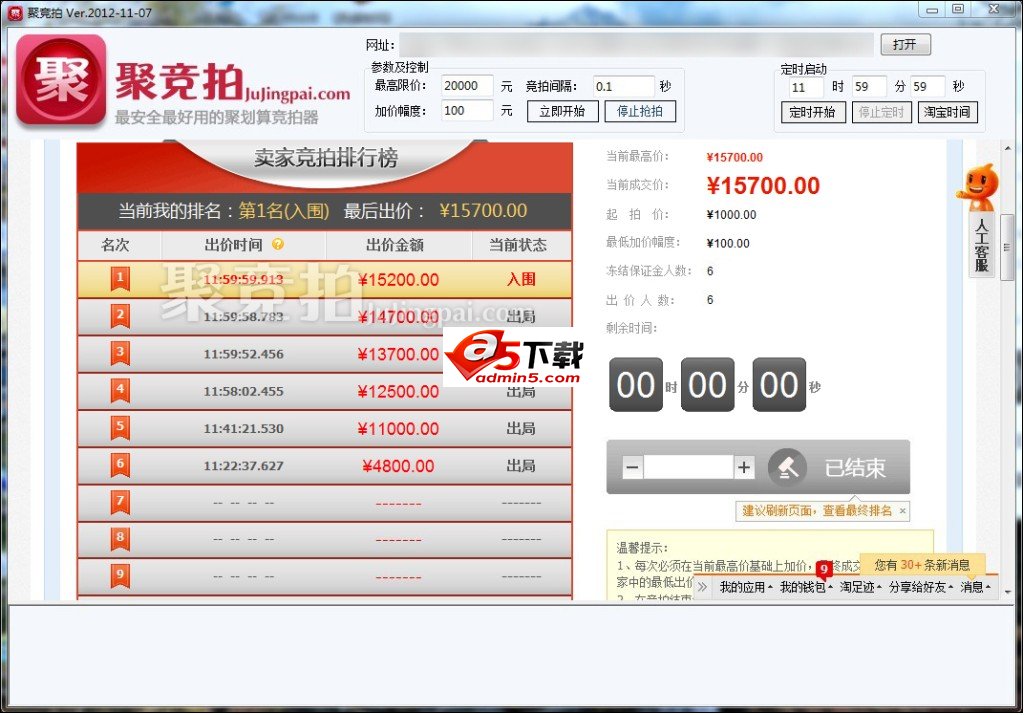Click the 网址 URL input field

[x=638, y=45]
